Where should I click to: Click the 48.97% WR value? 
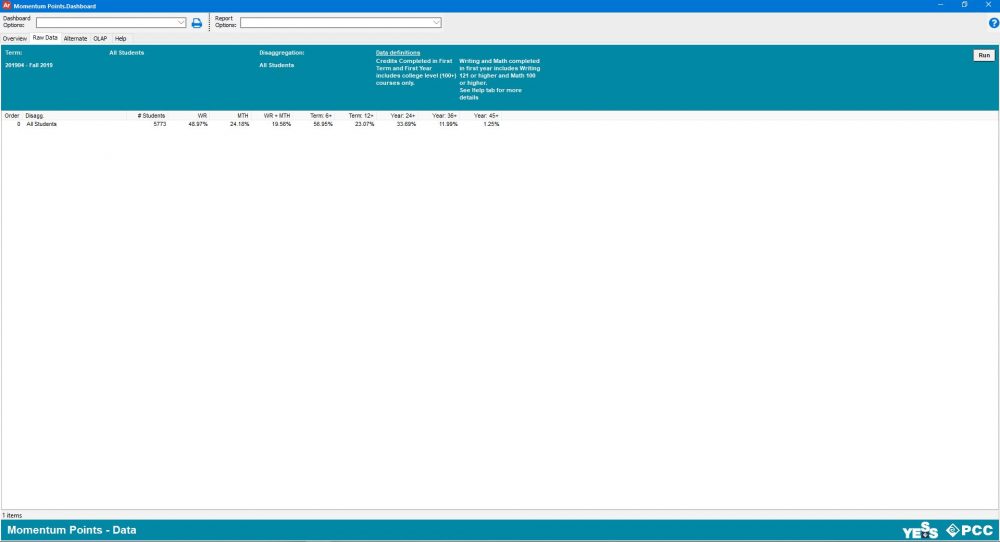click(x=198, y=124)
